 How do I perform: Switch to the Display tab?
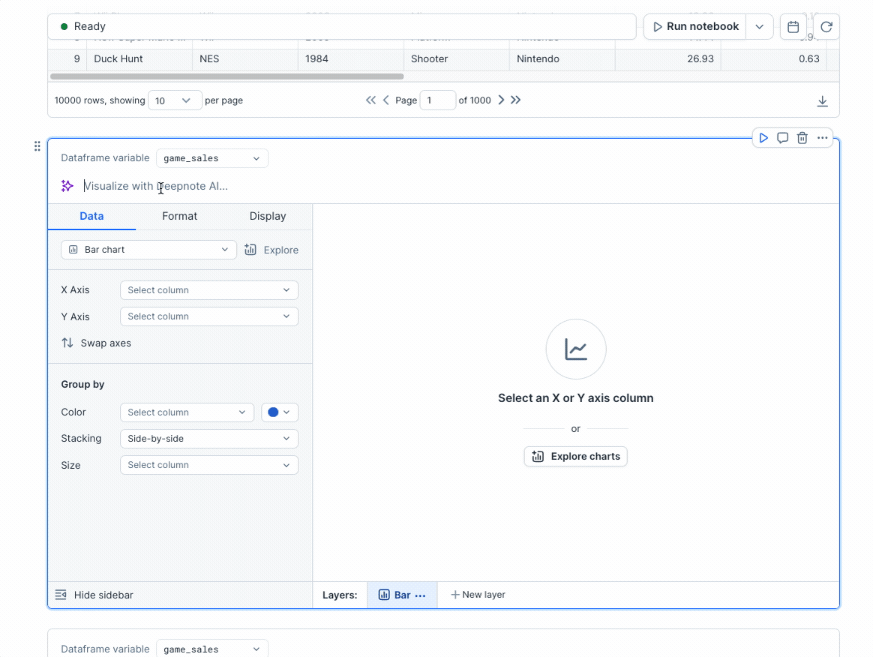pos(267,216)
